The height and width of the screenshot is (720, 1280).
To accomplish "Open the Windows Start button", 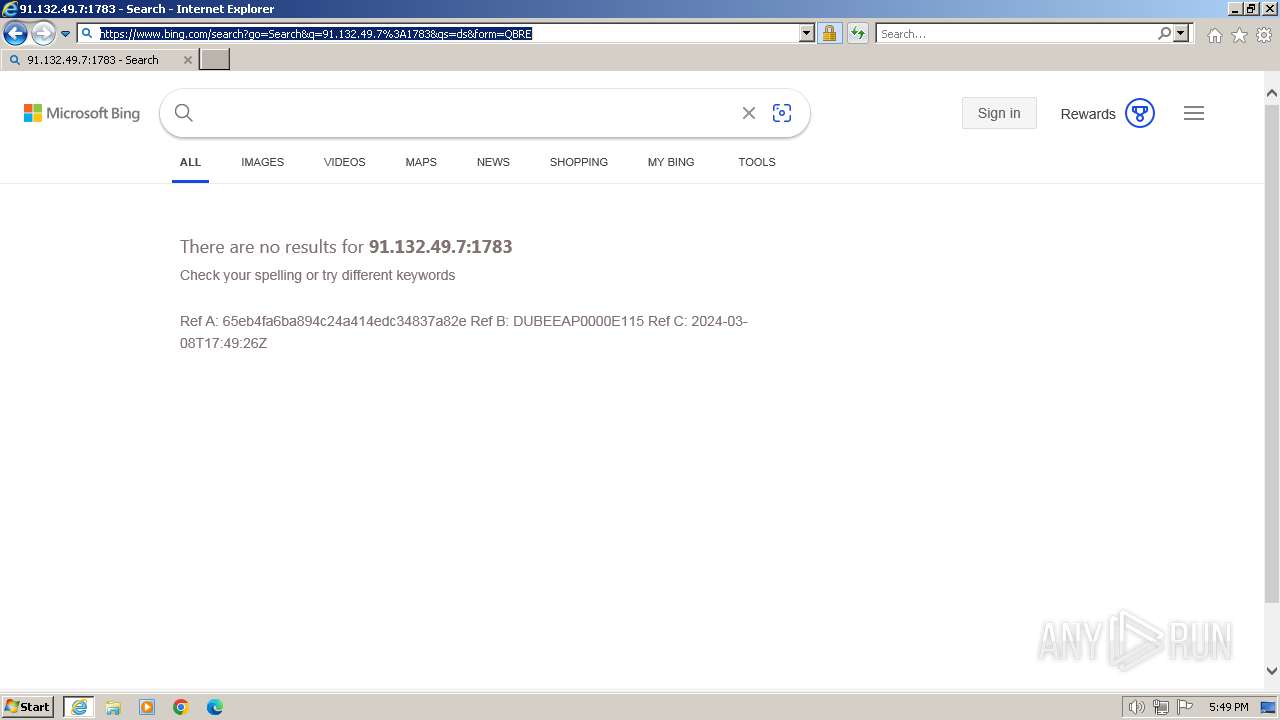I will [x=27, y=706].
